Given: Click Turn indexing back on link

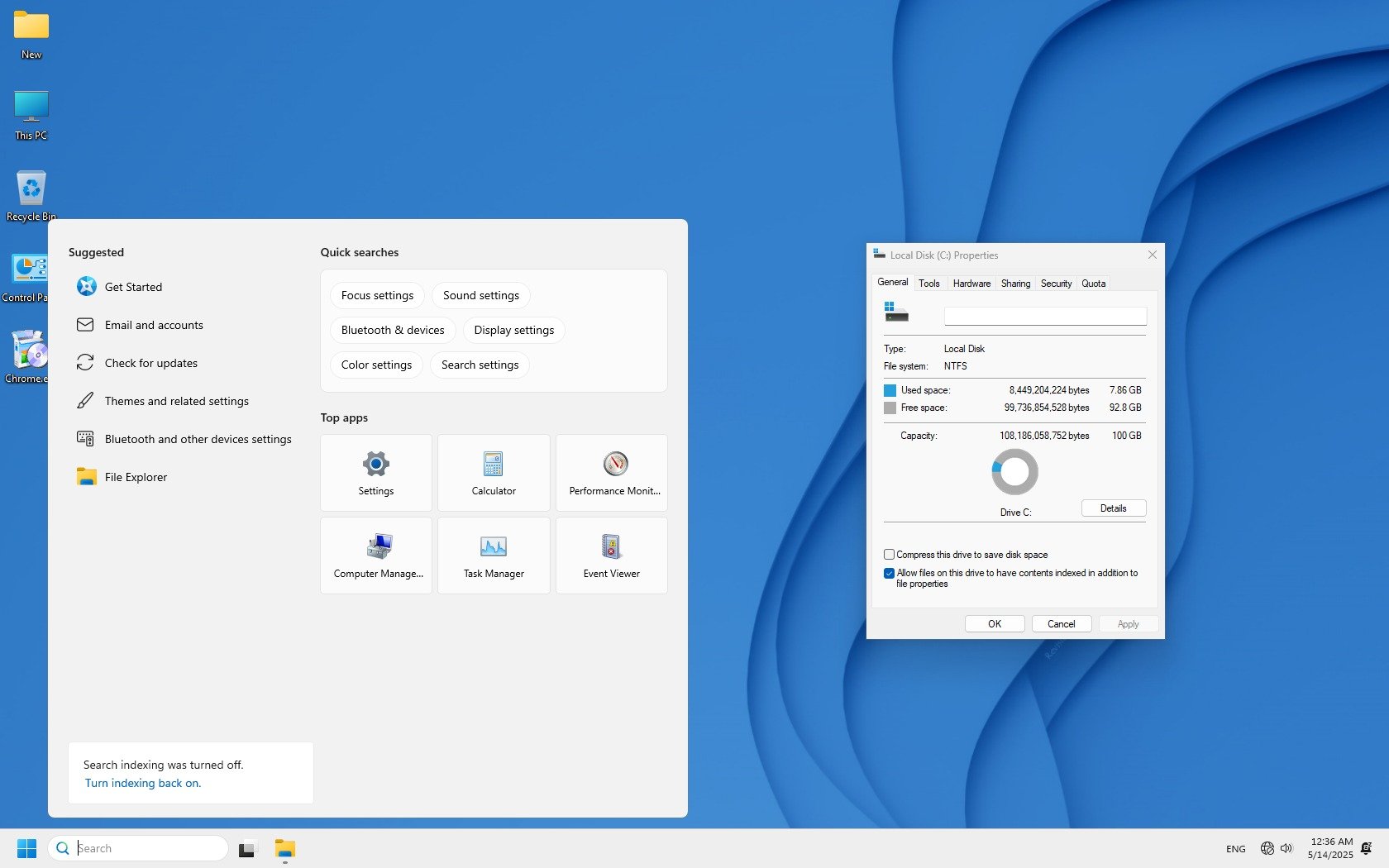Looking at the screenshot, I should click(x=143, y=783).
